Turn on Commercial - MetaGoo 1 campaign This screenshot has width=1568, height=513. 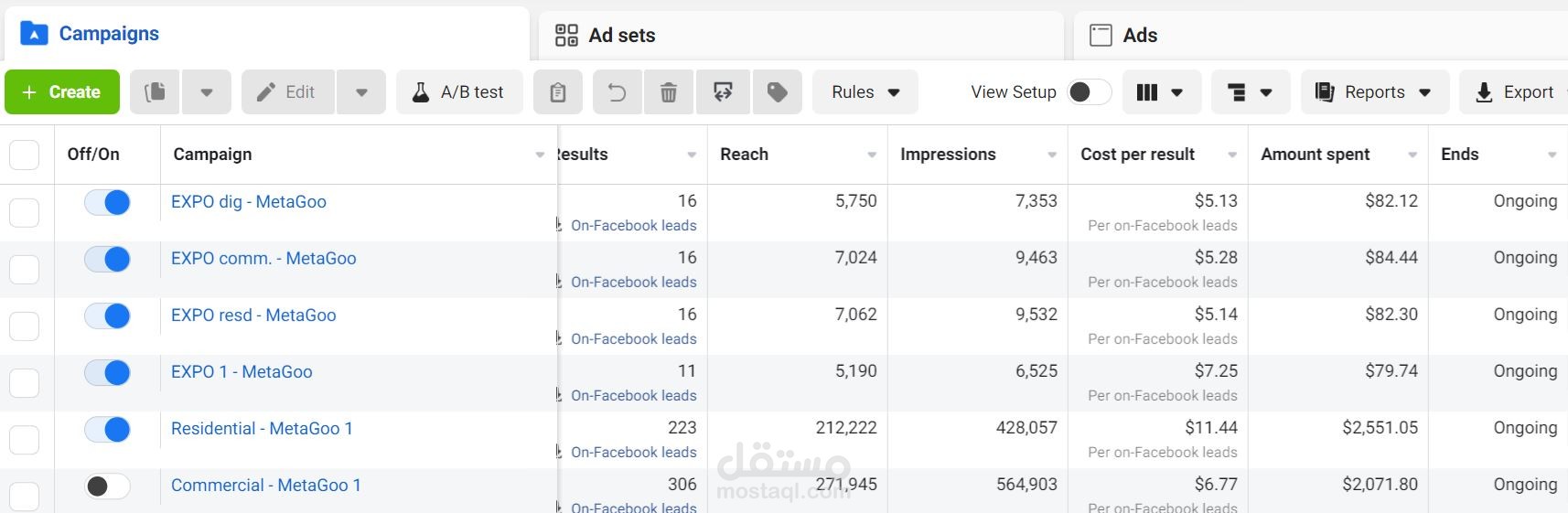pyautogui.click(x=107, y=486)
